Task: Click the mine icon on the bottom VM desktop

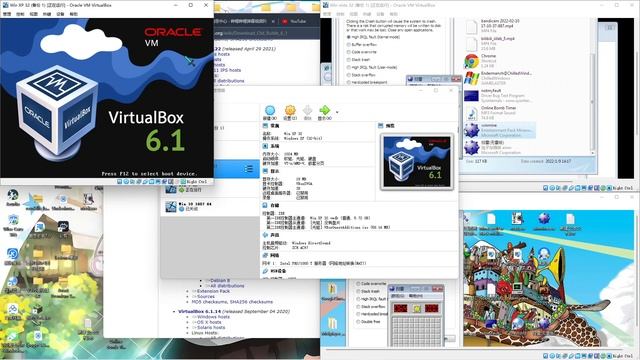Action: (544, 219)
